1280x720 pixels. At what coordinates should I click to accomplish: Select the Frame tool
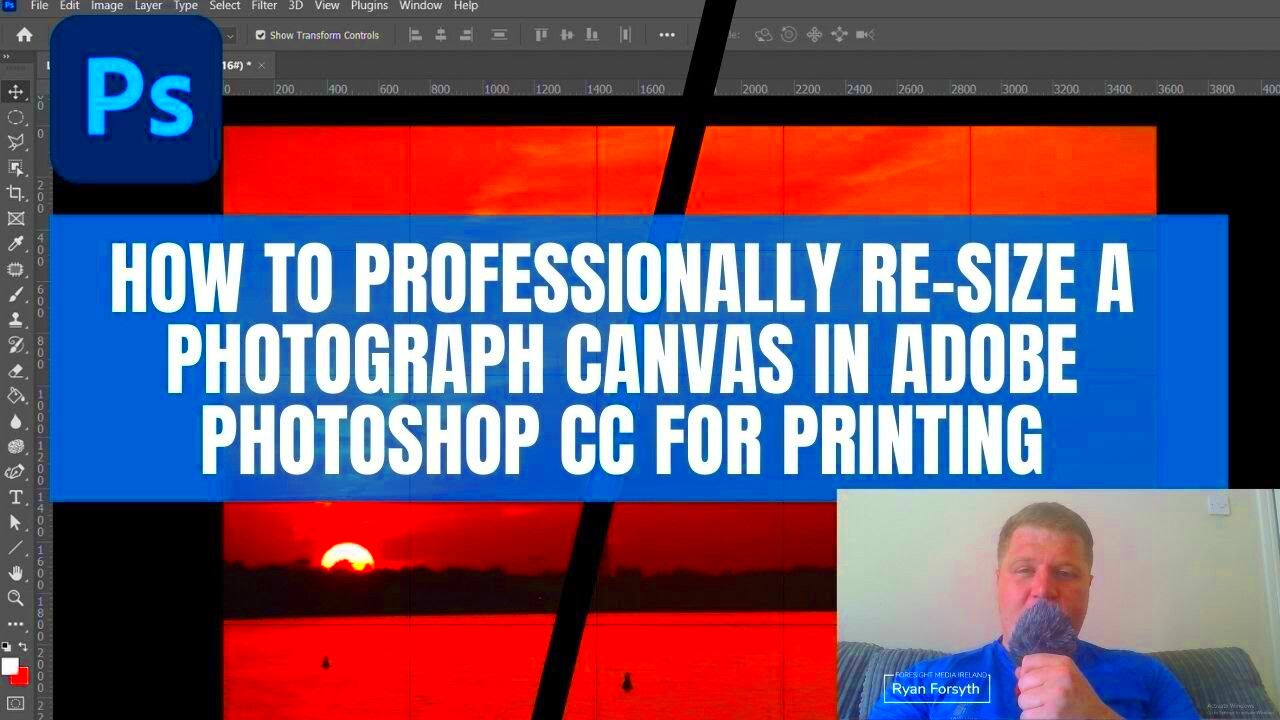click(16, 219)
